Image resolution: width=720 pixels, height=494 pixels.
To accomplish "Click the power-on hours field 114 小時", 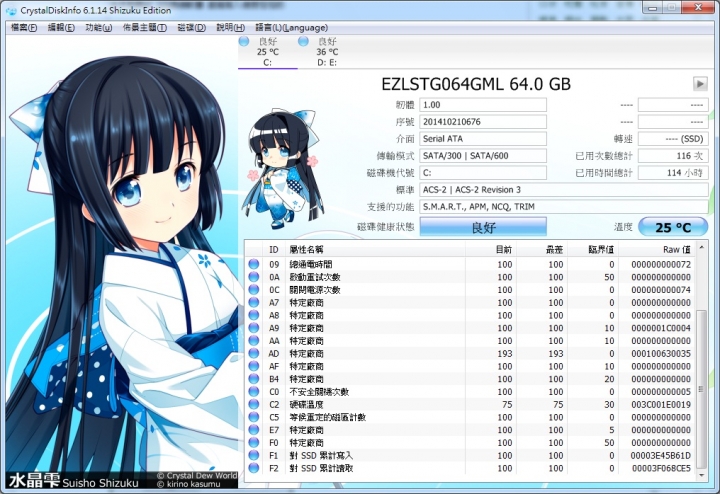I will tap(673, 173).
